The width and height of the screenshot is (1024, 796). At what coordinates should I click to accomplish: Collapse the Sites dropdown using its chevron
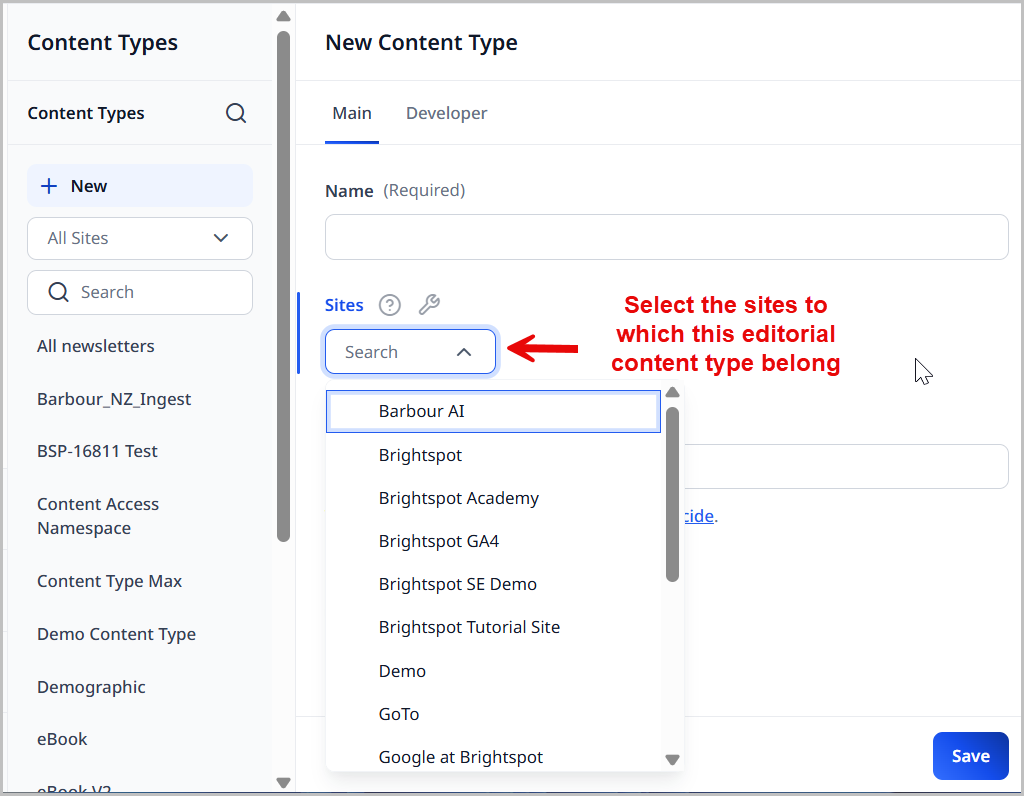click(x=464, y=352)
